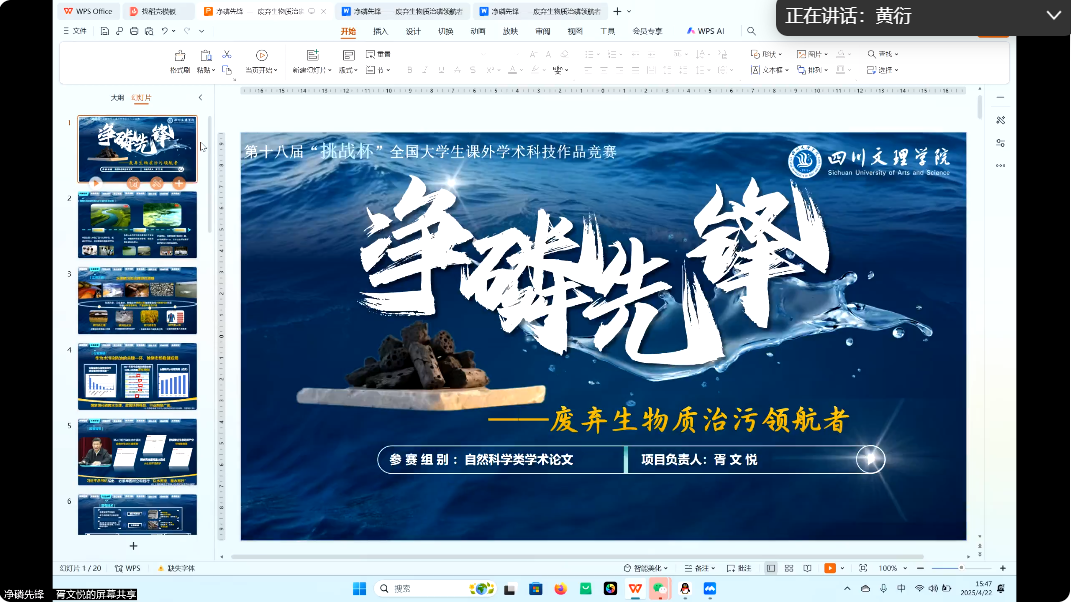Click fit-to-window icon in status bar

863,568
